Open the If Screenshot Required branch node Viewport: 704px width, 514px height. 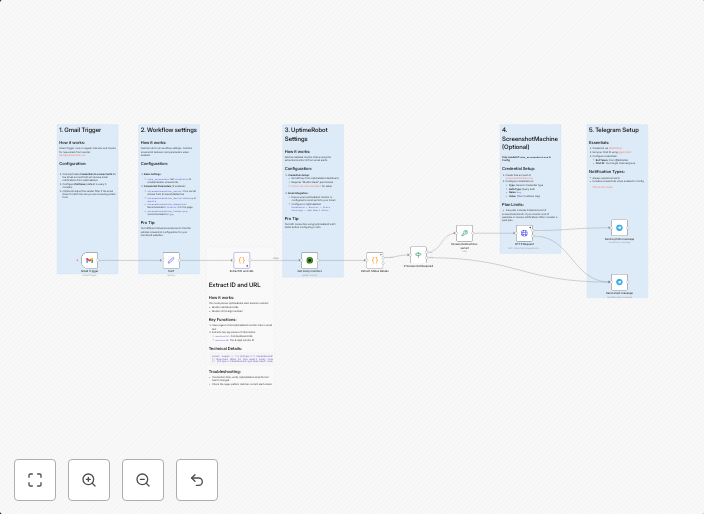[x=418, y=254]
